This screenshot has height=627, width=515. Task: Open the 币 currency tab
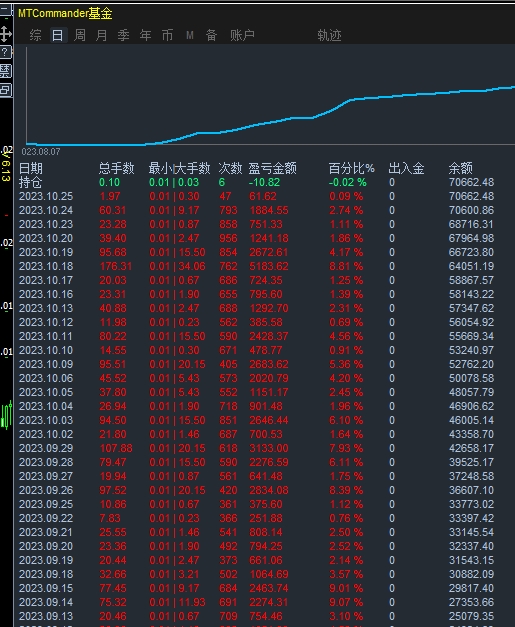click(168, 35)
